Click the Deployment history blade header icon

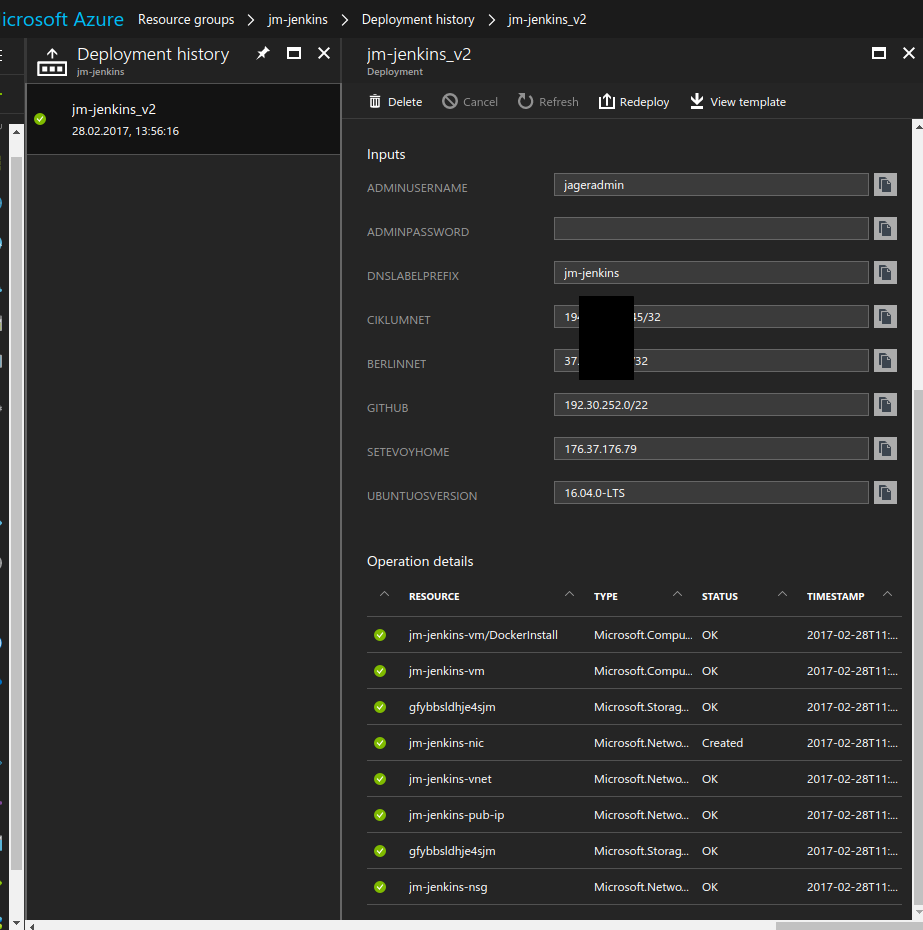pyautogui.click(x=52, y=62)
